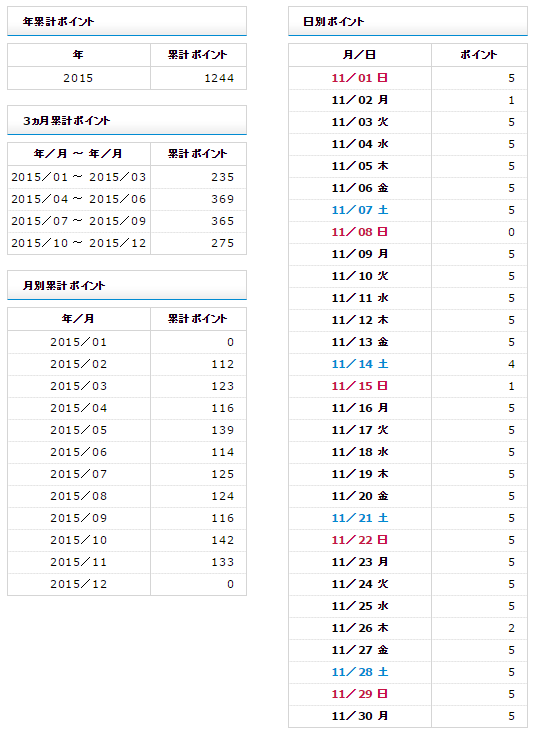Select the 年累計ポイント section header

pyautogui.click(x=127, y=21)
